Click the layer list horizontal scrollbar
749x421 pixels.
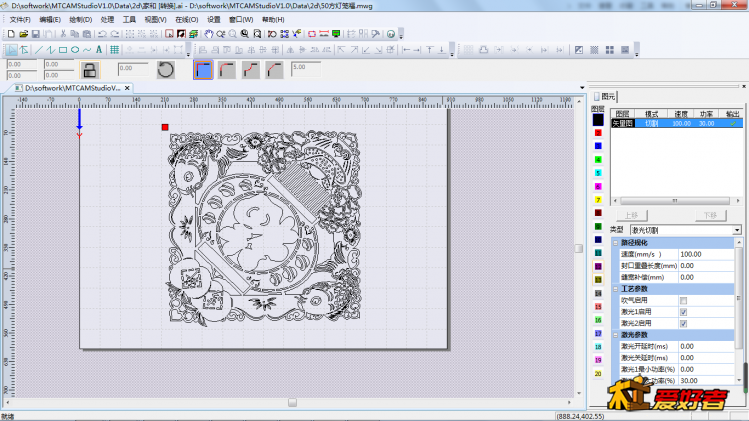click(676, 201)
